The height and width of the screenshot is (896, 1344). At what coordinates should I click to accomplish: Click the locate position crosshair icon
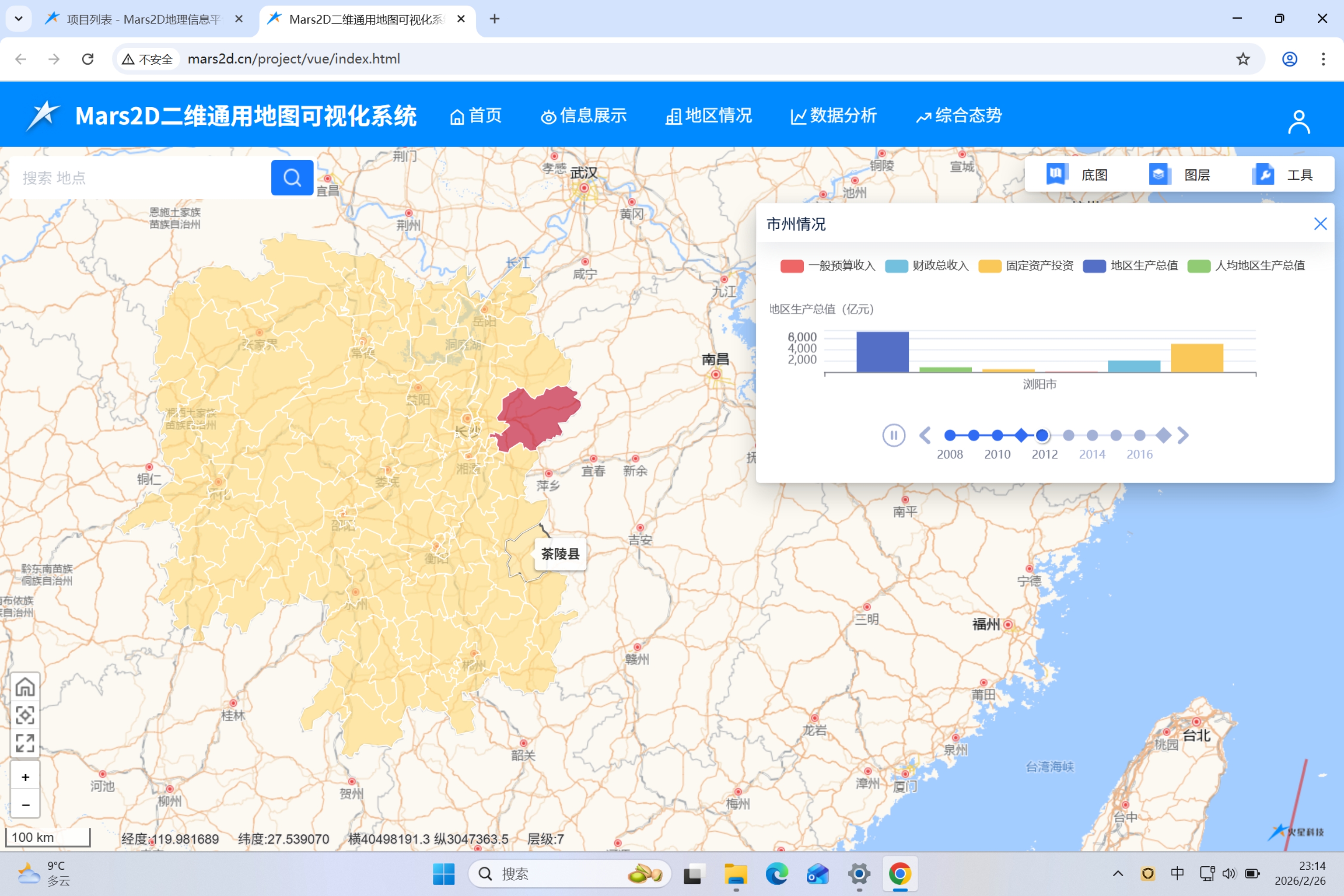(x=25, y=715)
